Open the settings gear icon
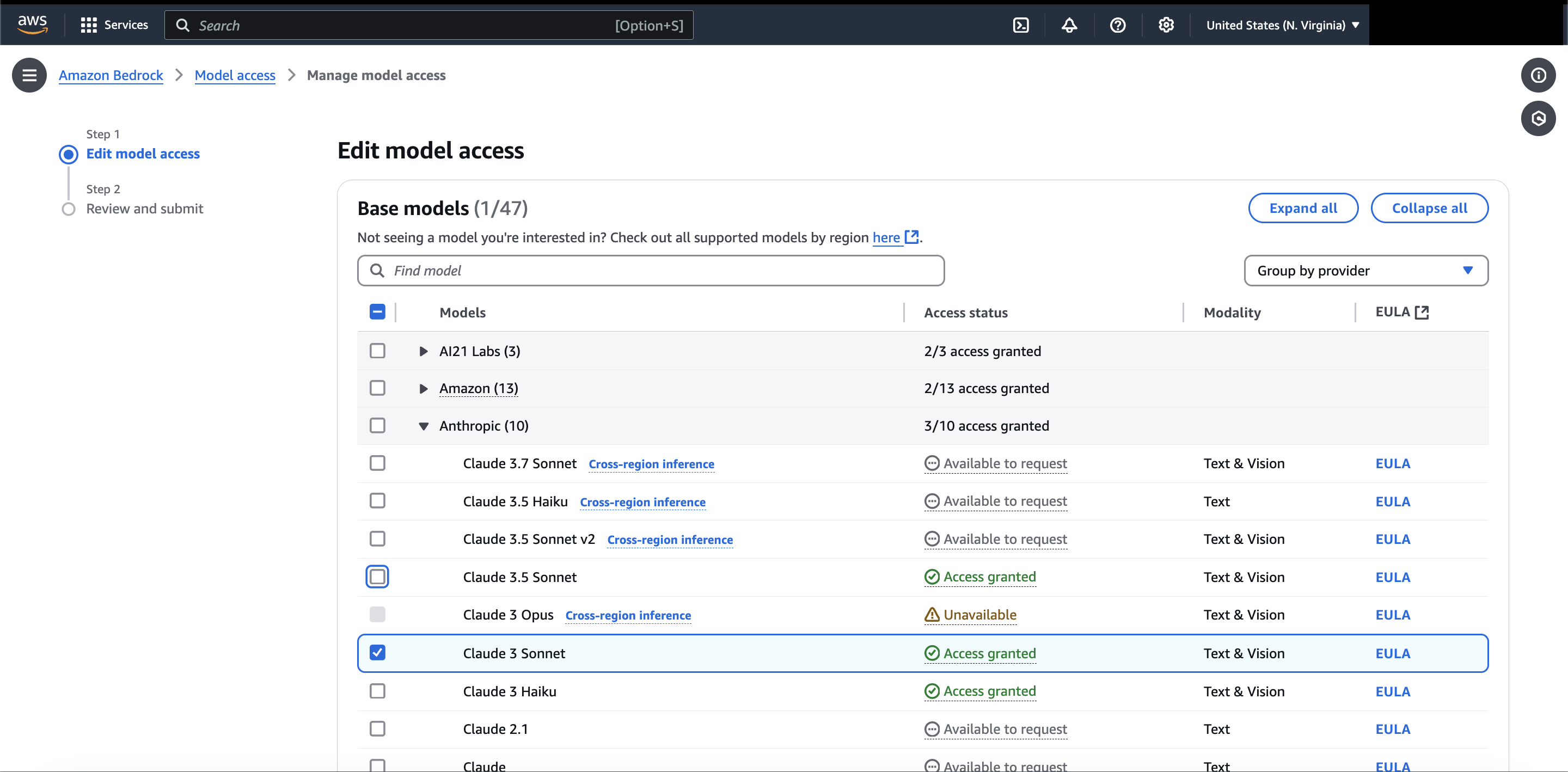Viewport: 1568px width, 772px height. (x=1166, y=25)
